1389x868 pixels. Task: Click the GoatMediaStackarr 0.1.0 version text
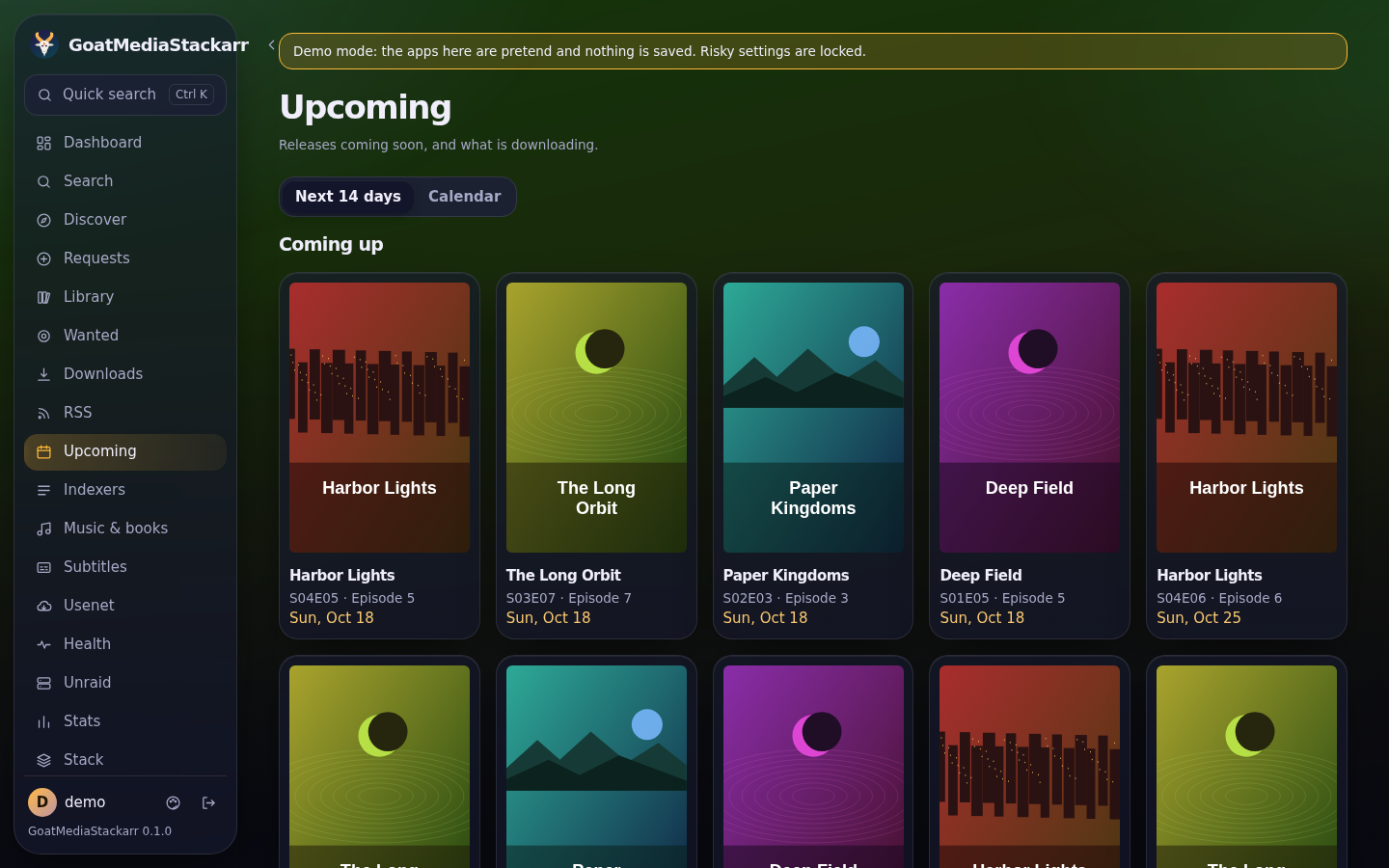(x=100, y=831)
